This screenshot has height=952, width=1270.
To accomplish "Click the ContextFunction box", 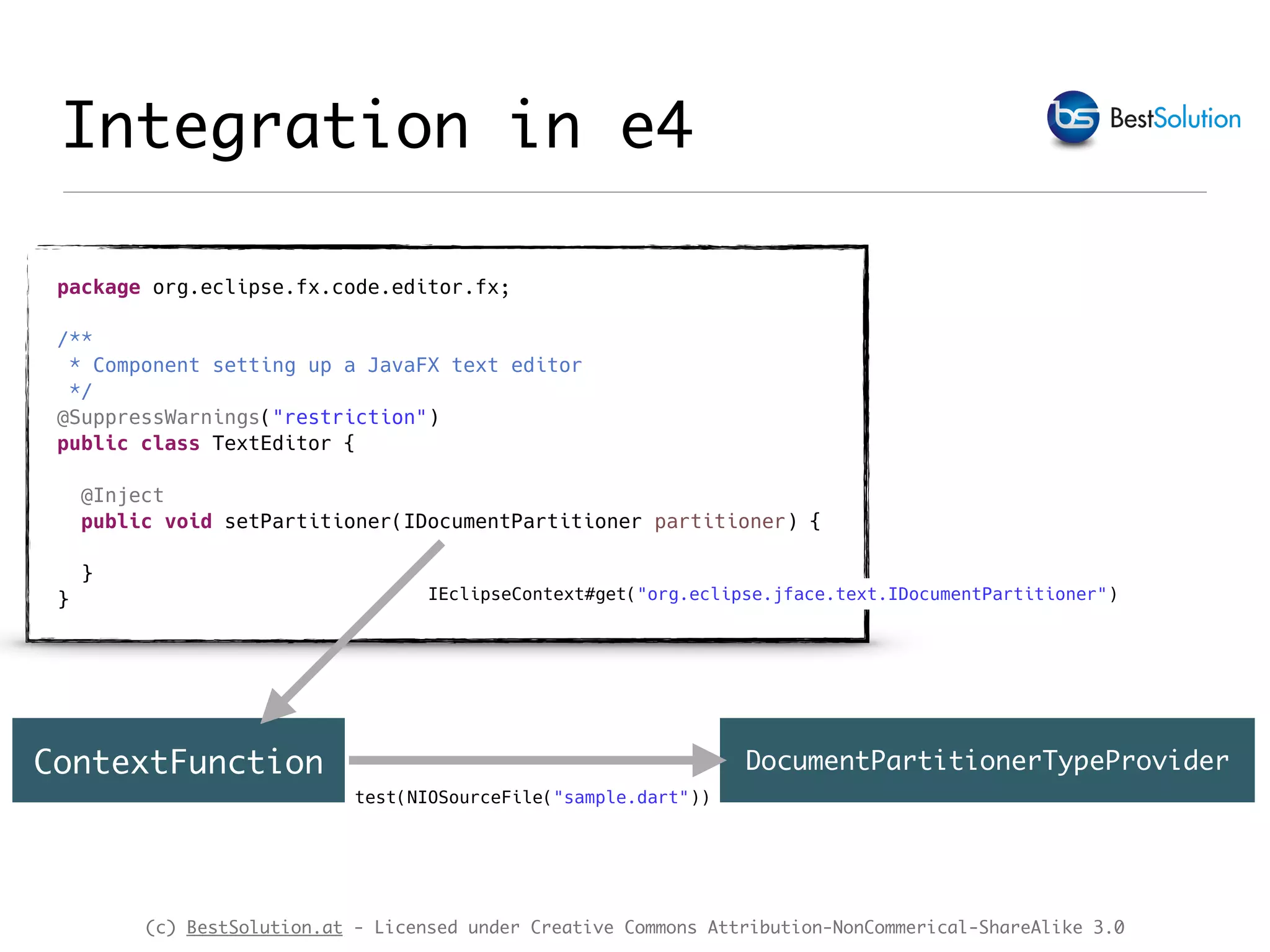I will (179, 760).
